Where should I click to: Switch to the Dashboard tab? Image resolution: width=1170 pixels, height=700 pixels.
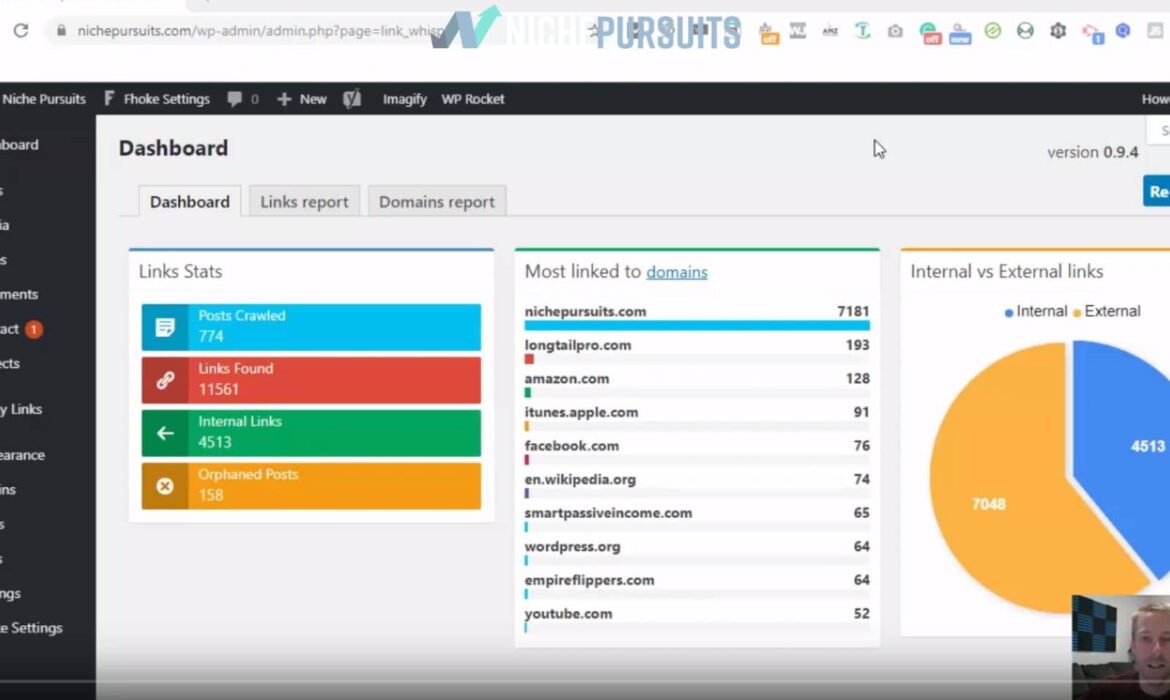pos(190,201)
